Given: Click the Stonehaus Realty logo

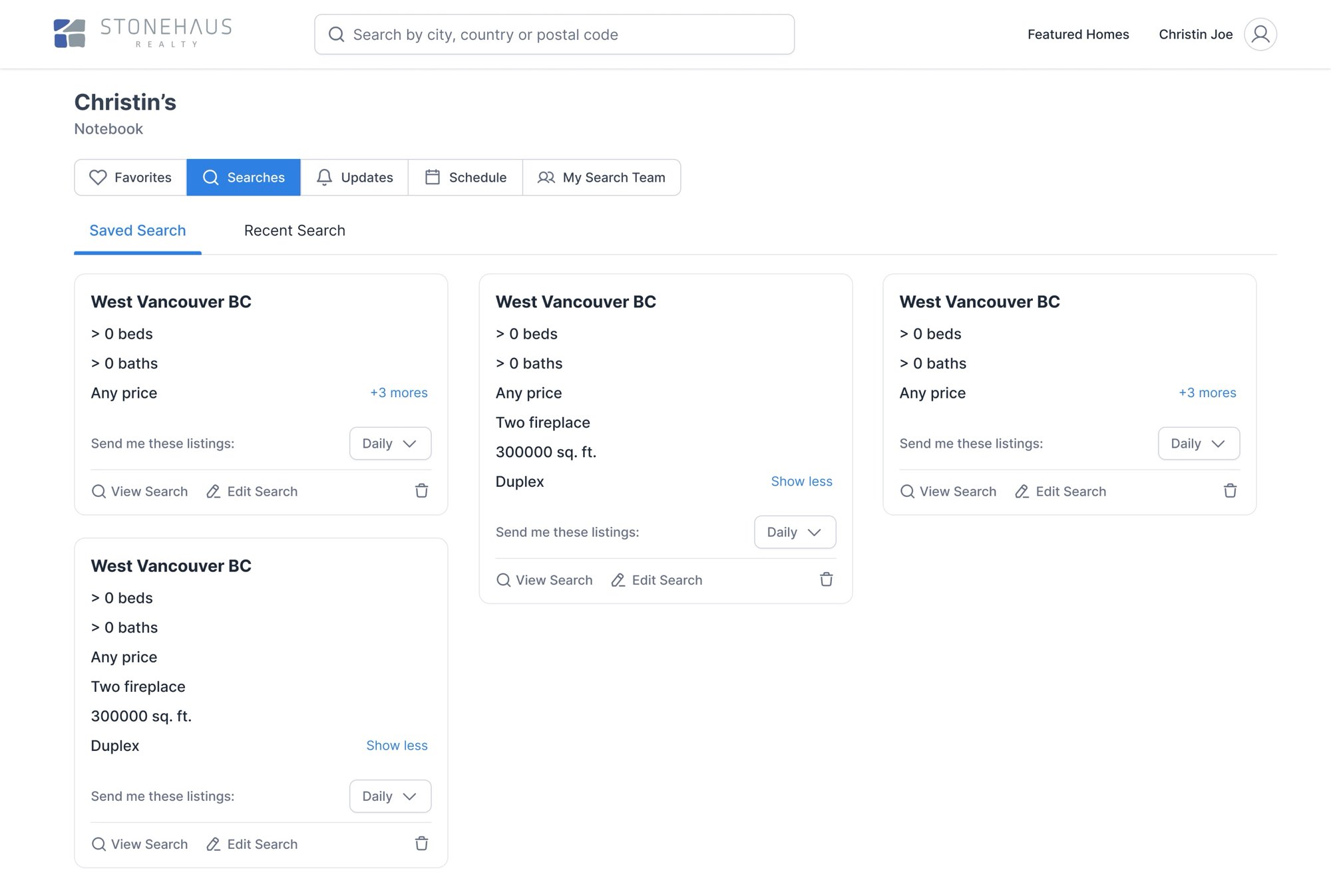Looking at the screenshot, I should pos(142,33).
